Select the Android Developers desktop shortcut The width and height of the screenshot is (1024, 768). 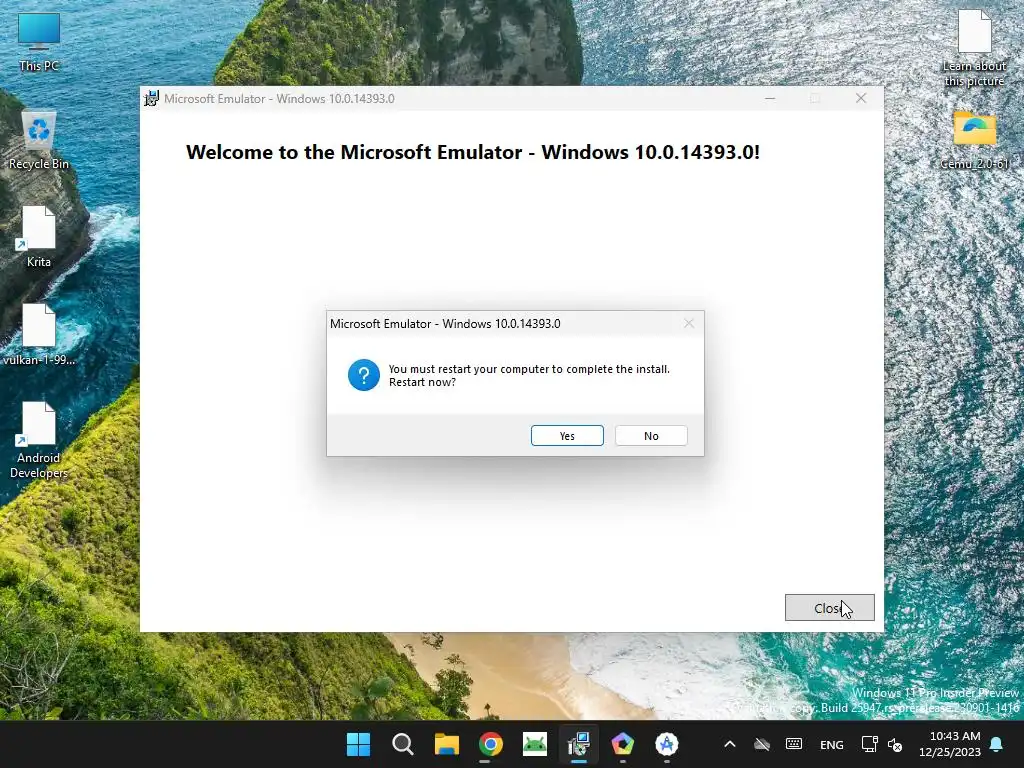click(39, 441)
